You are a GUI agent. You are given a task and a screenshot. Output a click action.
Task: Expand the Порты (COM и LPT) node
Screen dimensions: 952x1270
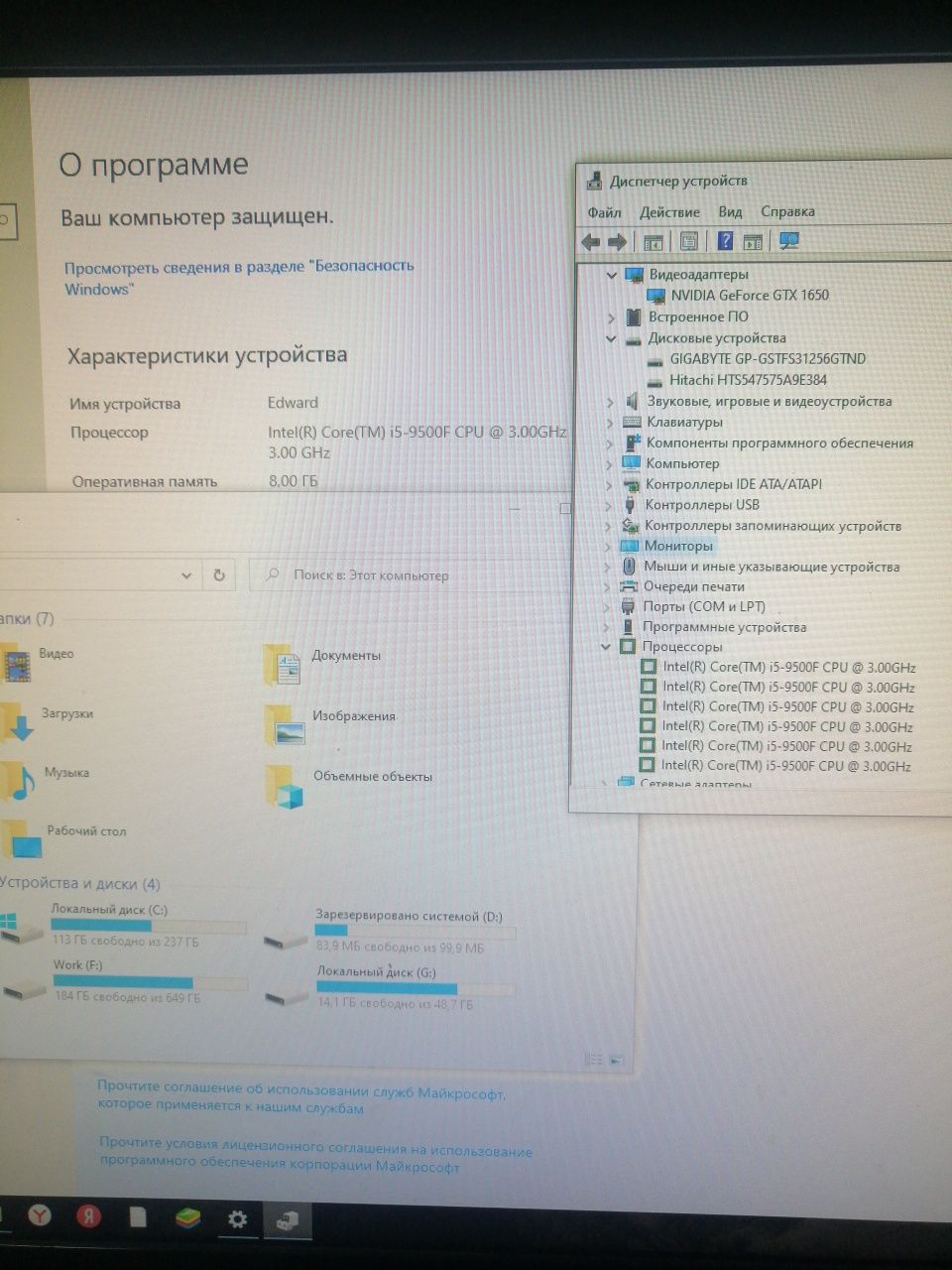point(608,607)
